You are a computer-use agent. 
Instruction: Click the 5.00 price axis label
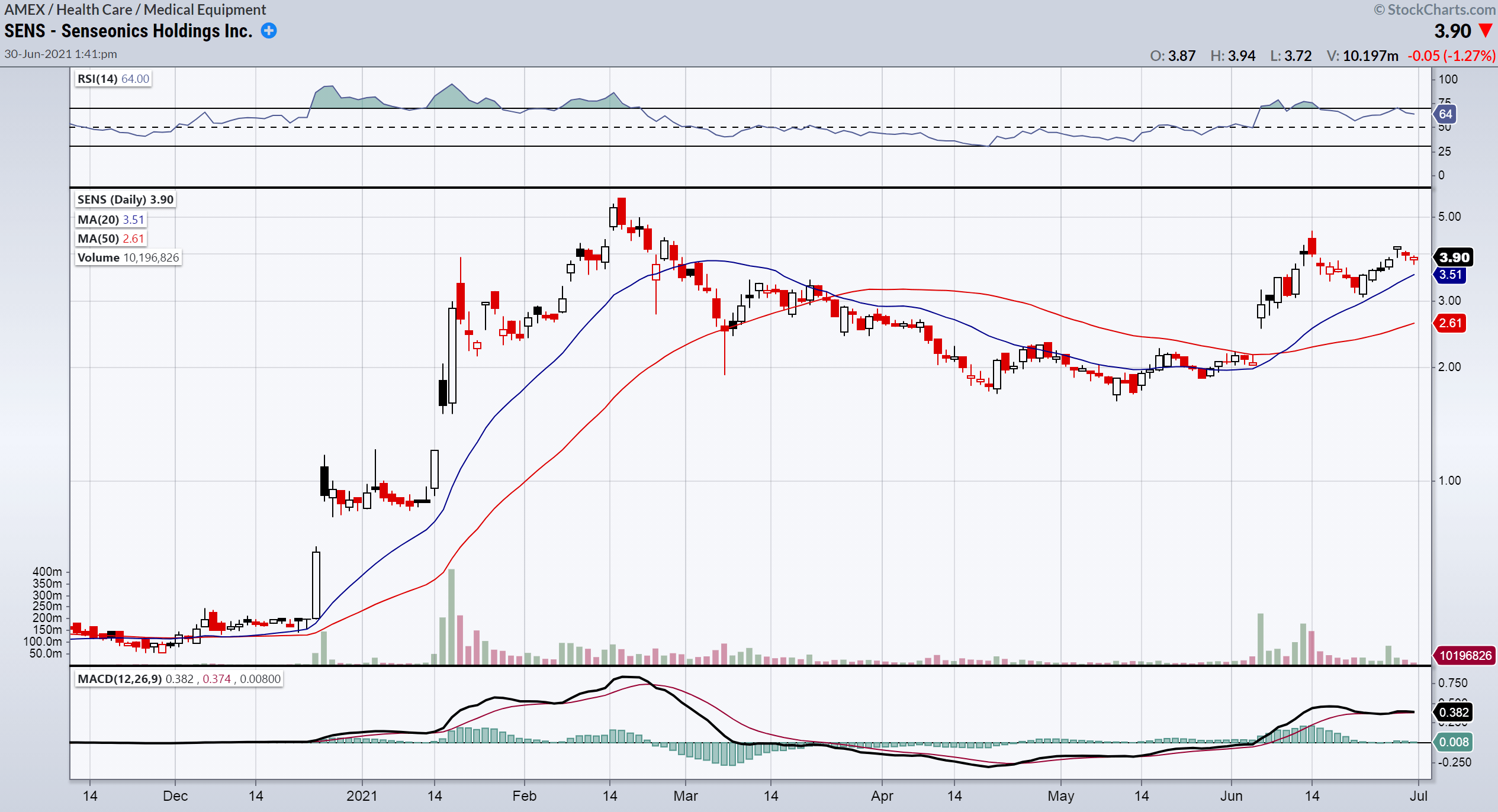click(1449, 217)
